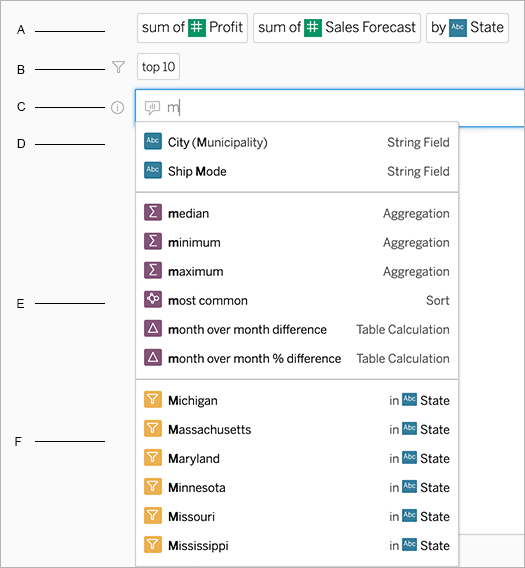The height and width of the screenshot is (568, 525).
Task: Click inside the query text input field
Action: point(330,108)
